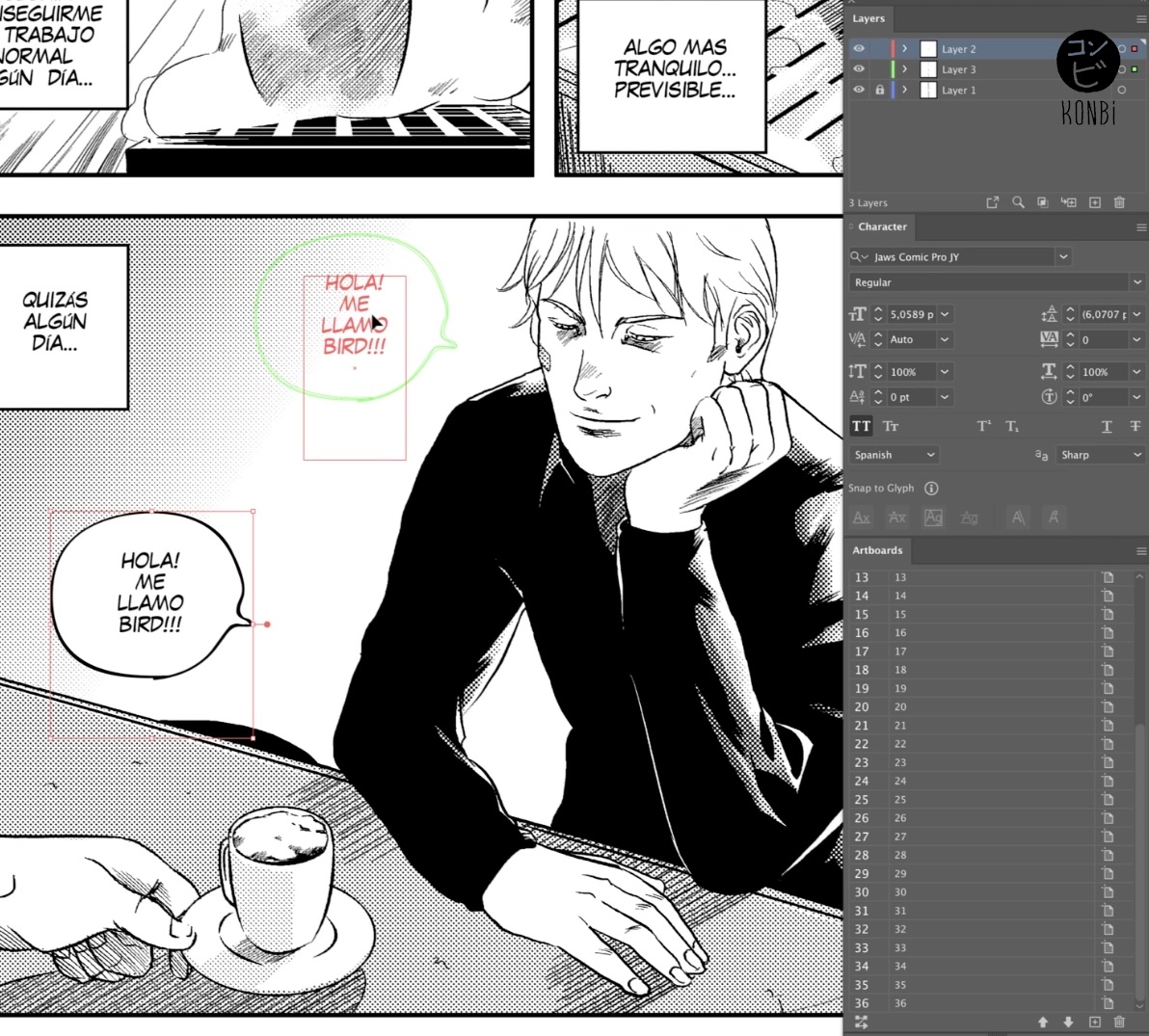Apply Underline style to the text
Screen dimensions: 1149x1036
(x=1107, y=426)
